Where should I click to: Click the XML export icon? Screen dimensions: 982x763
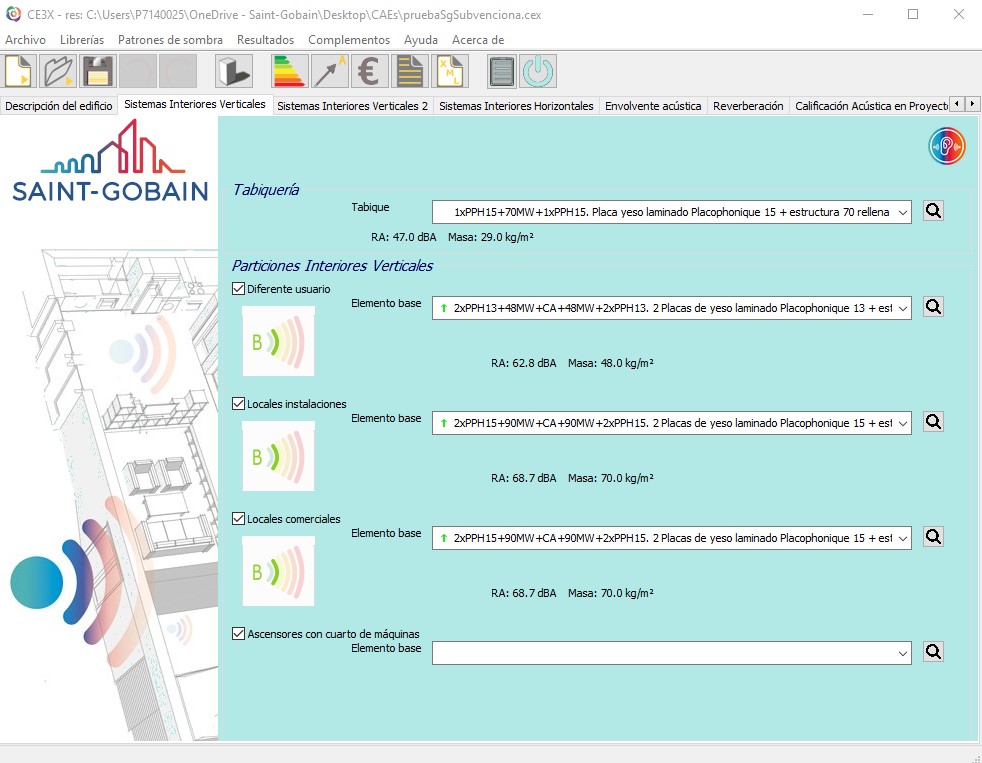coord(448,72)
